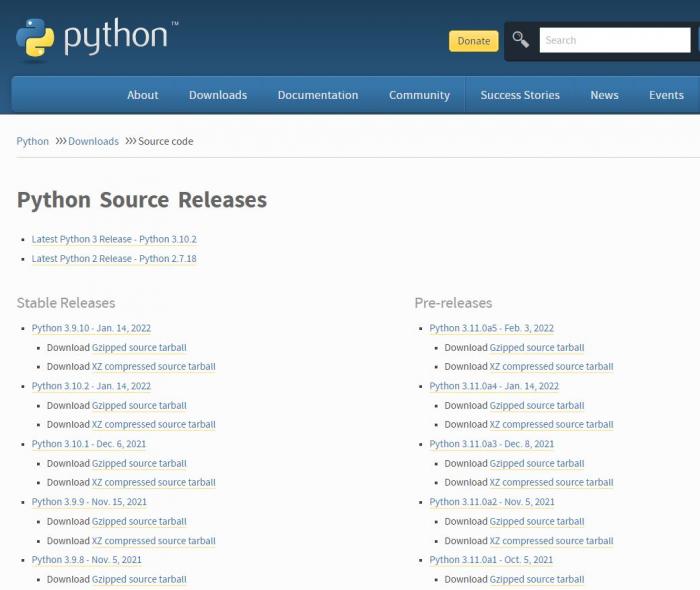Click the Source code breadcrumb text
Viewport: 700px width, 590px height.
coord(166,141)
